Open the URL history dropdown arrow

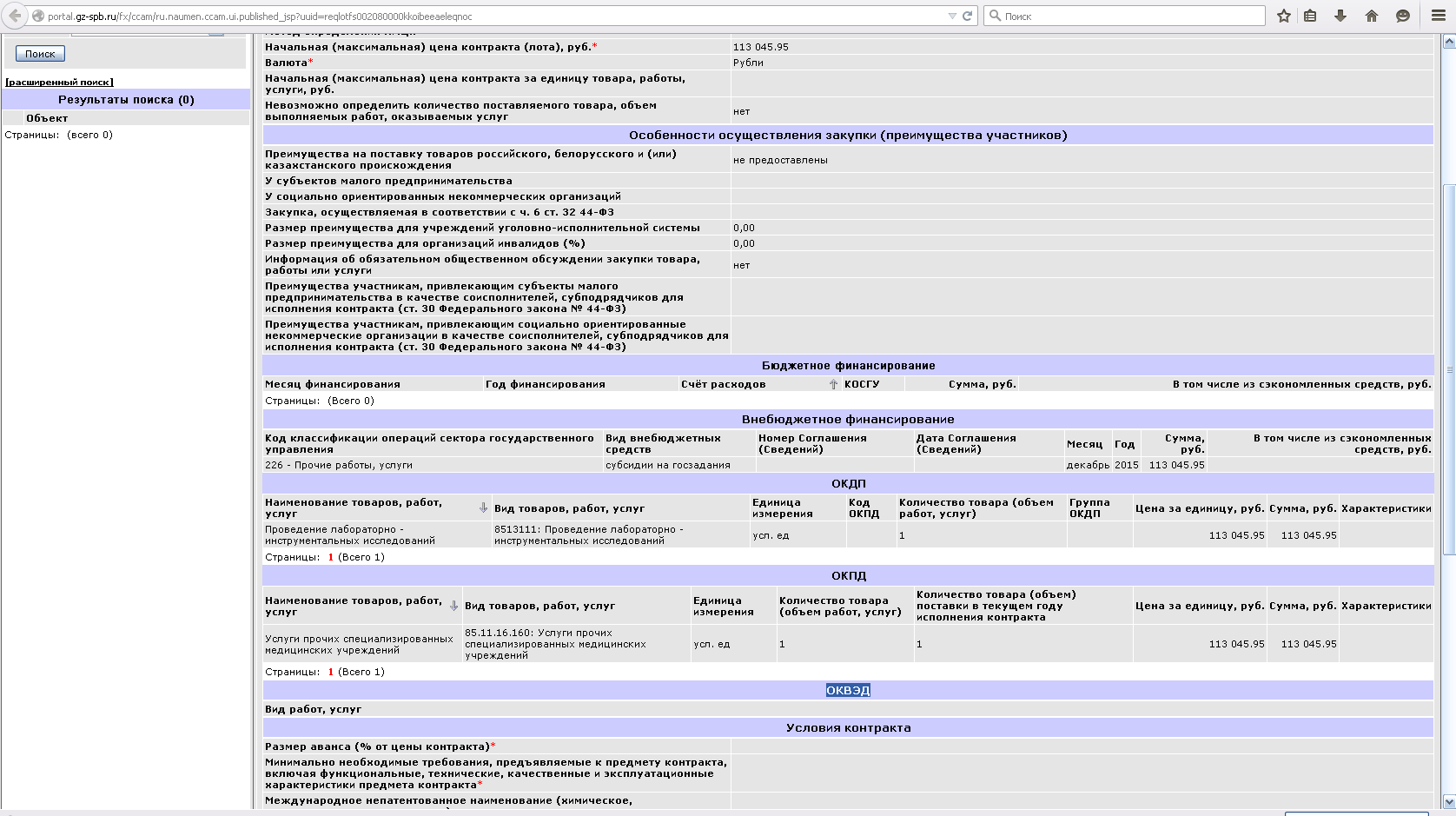click(952, 17)
